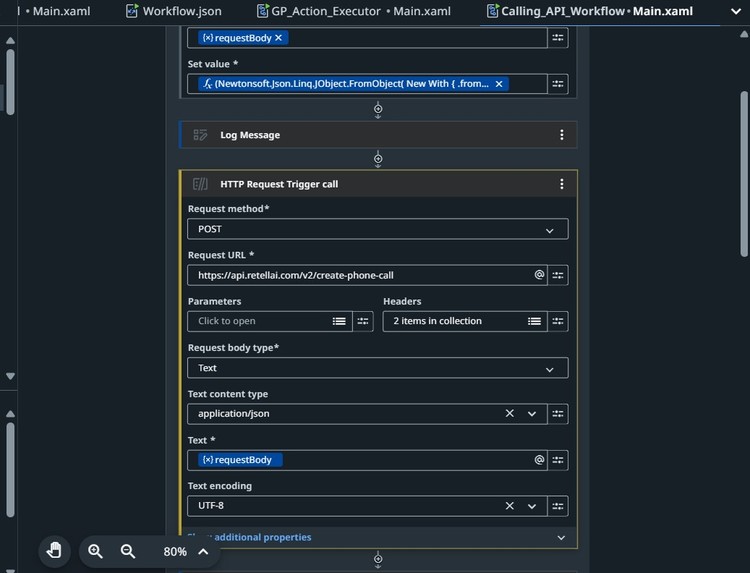Add activity between Log Message and HTTP Request
This screenshot has width=750, height=573.
(x=378, y=159)
